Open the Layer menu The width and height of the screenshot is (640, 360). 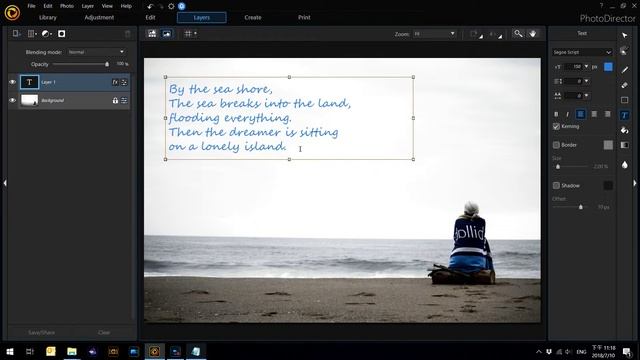pyautogui.click(x=88, y=6)
